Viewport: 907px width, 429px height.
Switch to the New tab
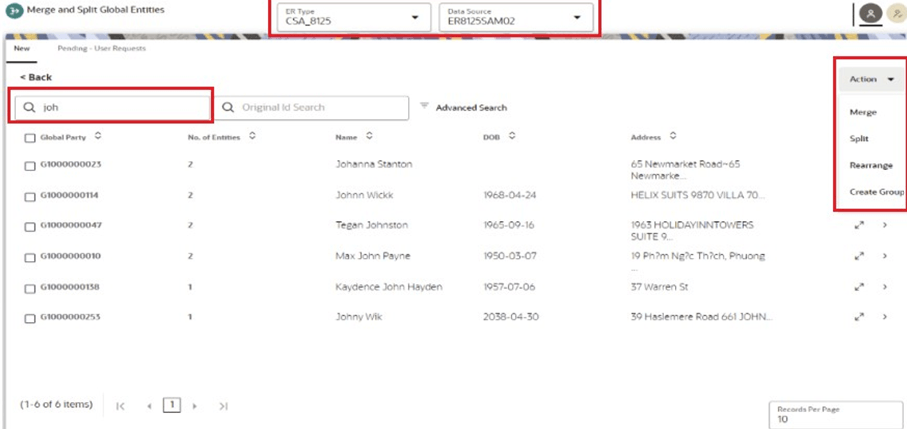(22, 49)
